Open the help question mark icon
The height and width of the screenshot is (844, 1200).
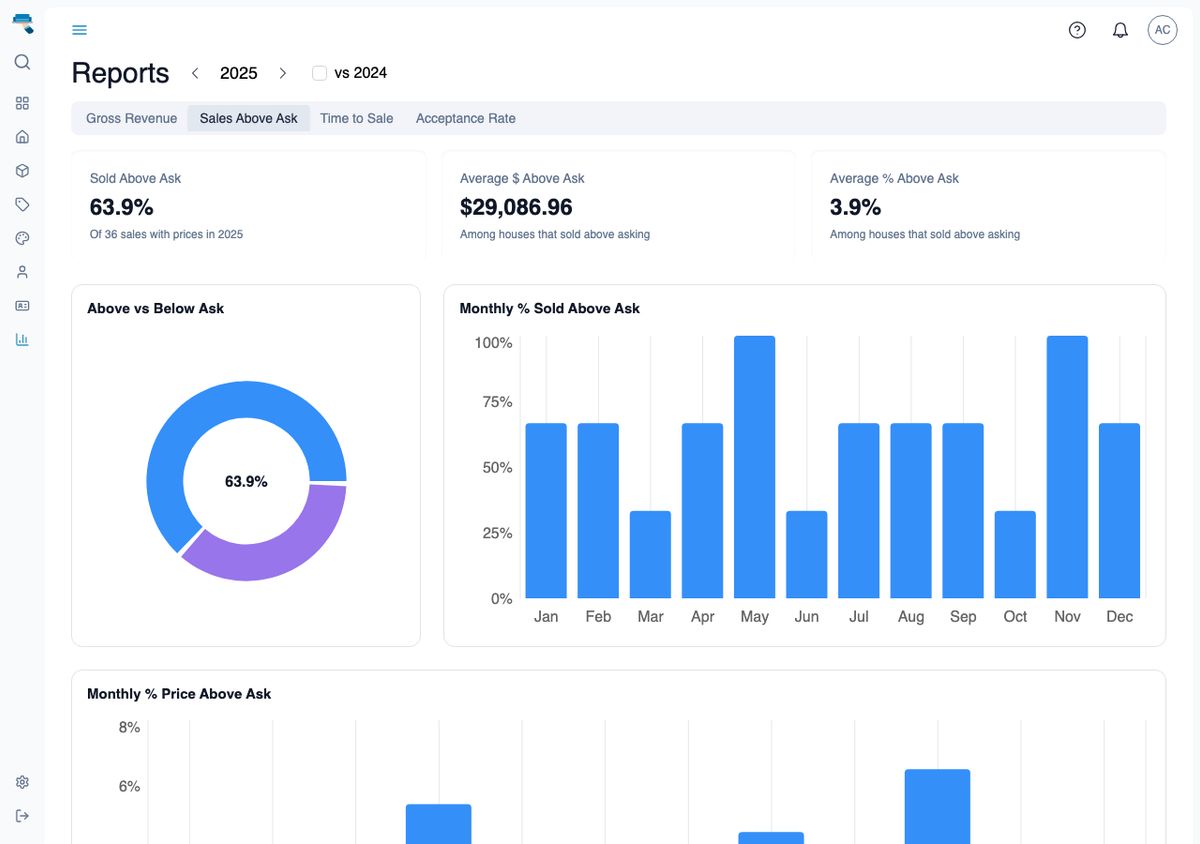1077,30
